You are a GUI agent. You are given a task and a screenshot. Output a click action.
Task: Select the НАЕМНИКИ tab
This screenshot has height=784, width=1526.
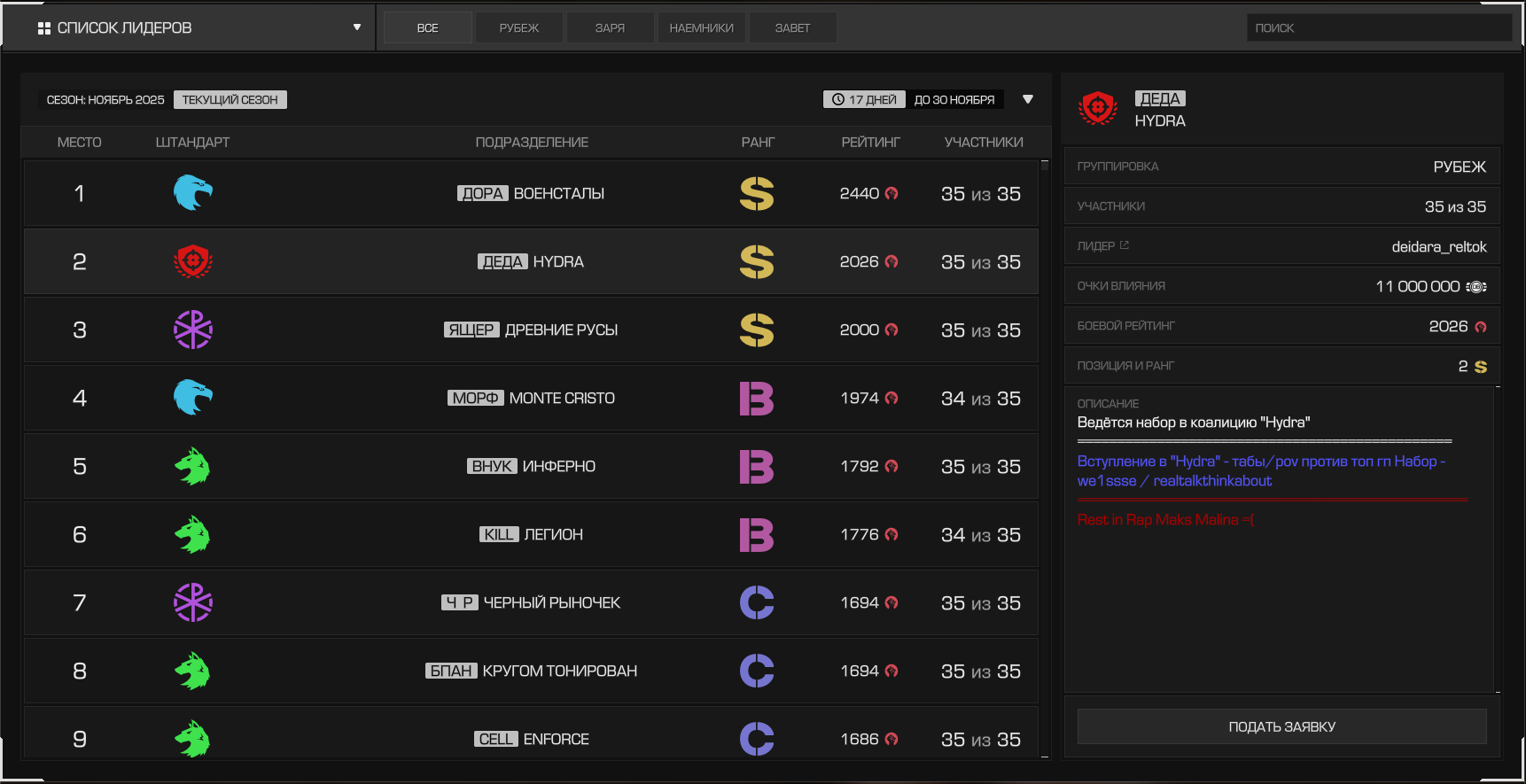[702, 27]
